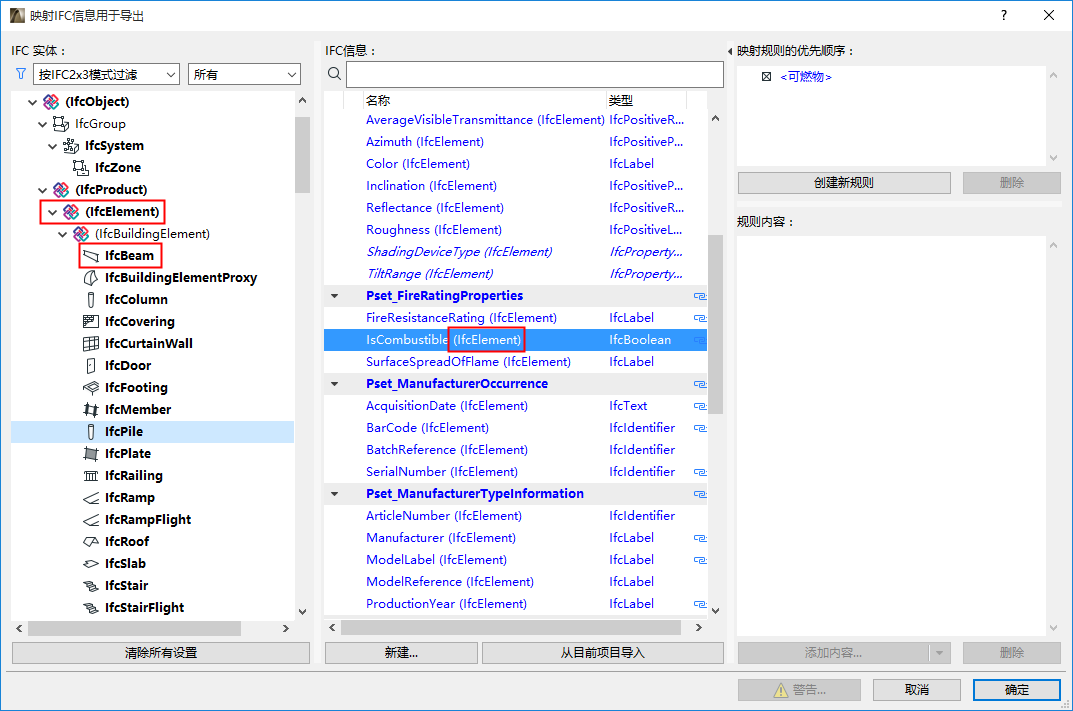Click link icon on Manufacturer row
The height and width of the screenshot is (711, 1073).
coord(699,539)
